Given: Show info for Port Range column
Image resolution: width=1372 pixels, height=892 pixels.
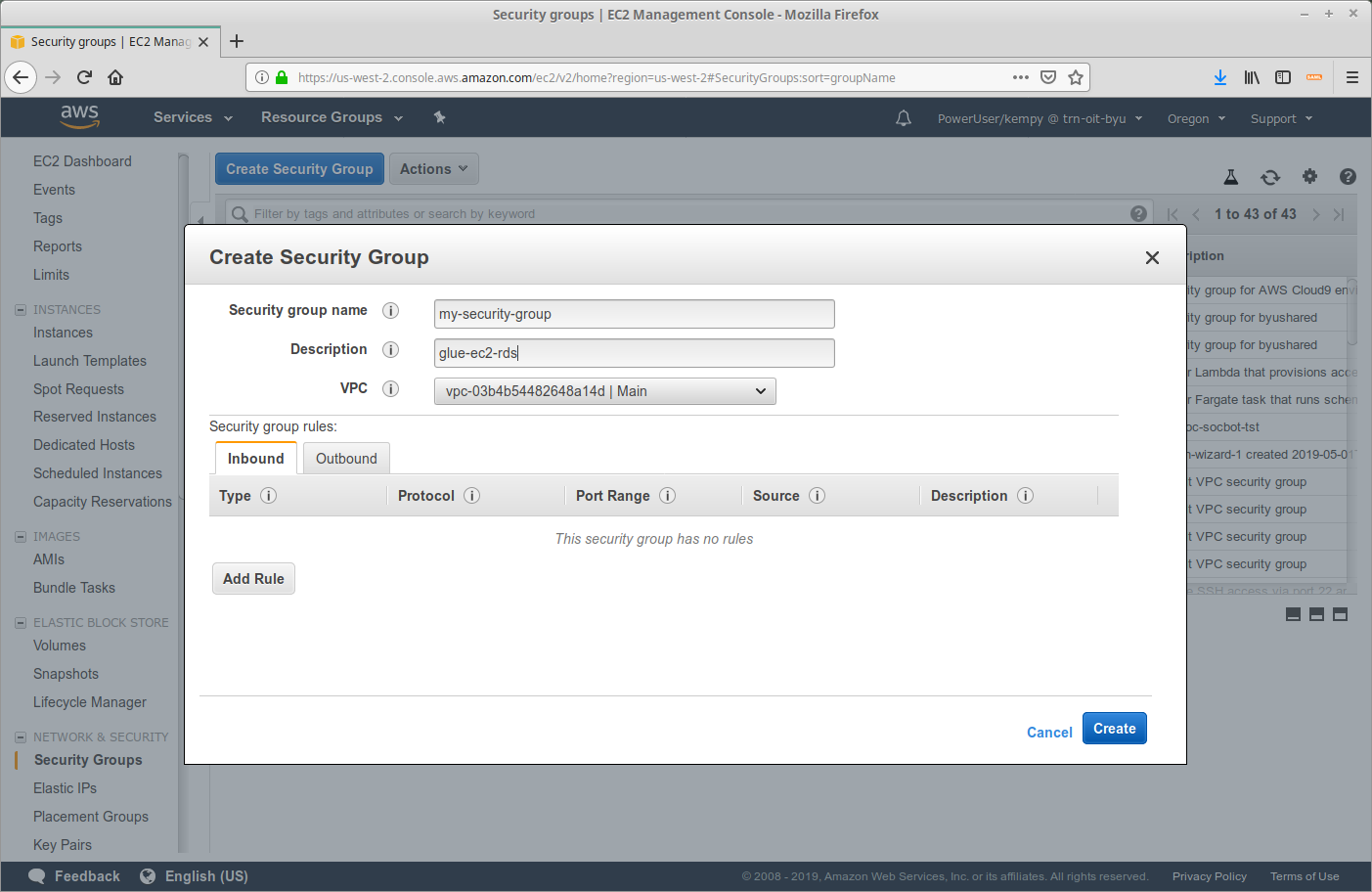Looking at the screenshot, I should coord(667,495).
